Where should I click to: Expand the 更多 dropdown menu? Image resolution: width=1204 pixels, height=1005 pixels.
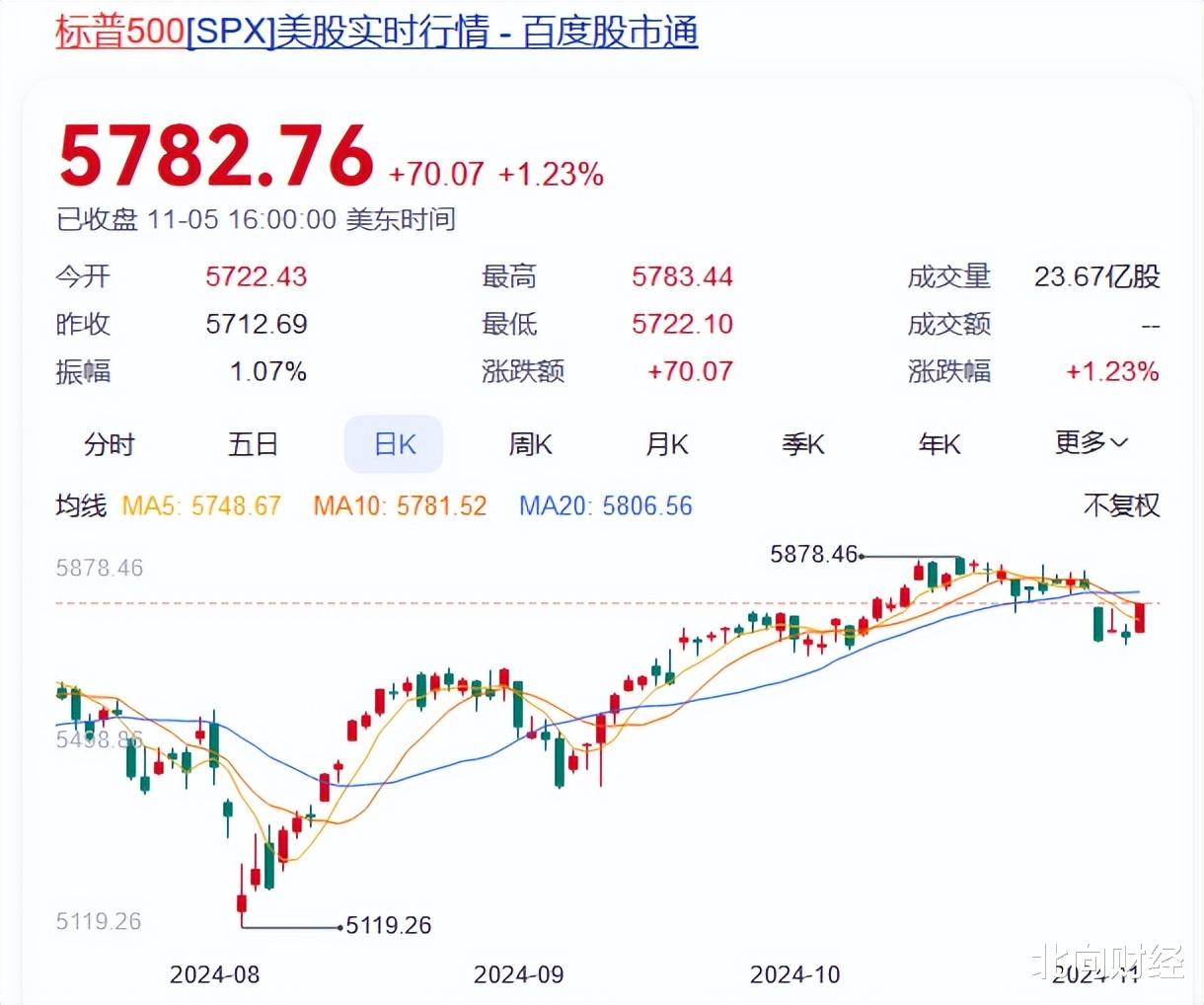[1091, 443]
